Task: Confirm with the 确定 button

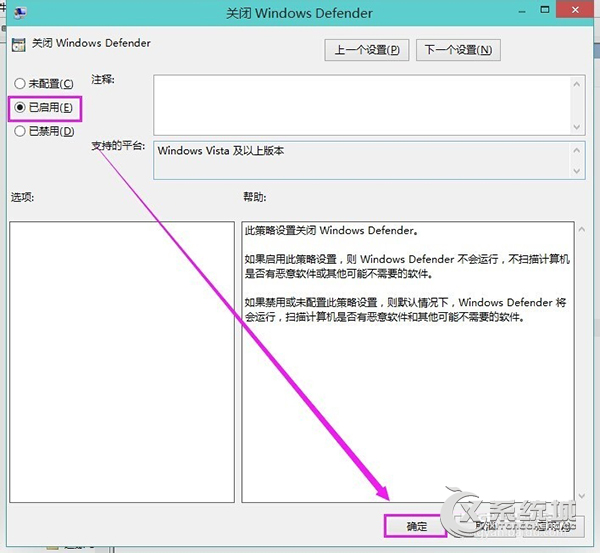Action: click(416, 527)
